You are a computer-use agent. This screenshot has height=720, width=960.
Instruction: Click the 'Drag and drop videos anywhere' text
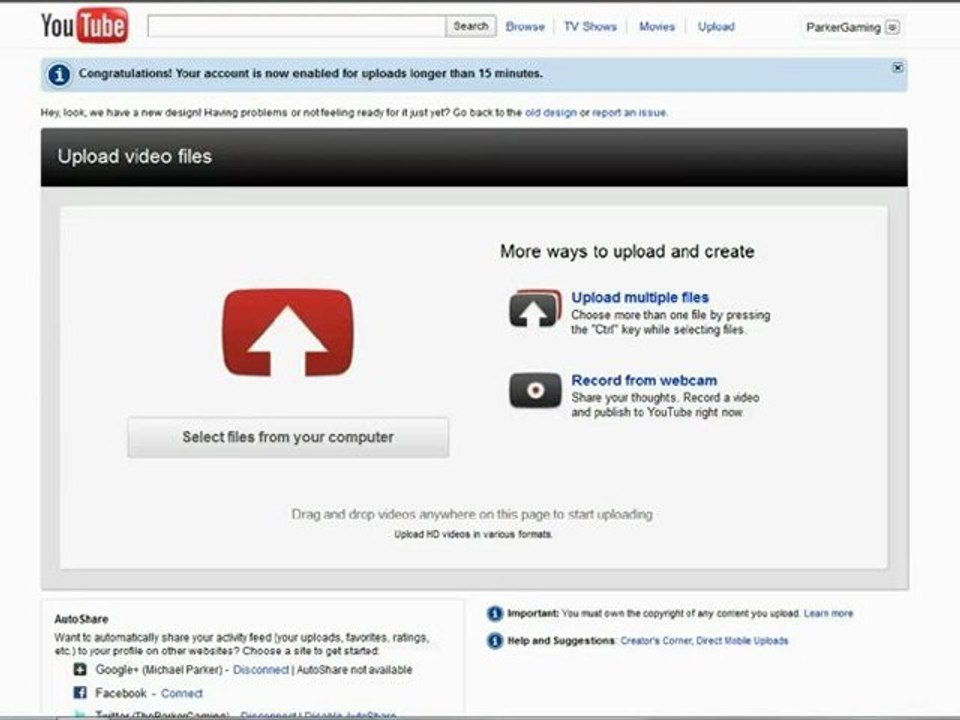click(471, 514)
